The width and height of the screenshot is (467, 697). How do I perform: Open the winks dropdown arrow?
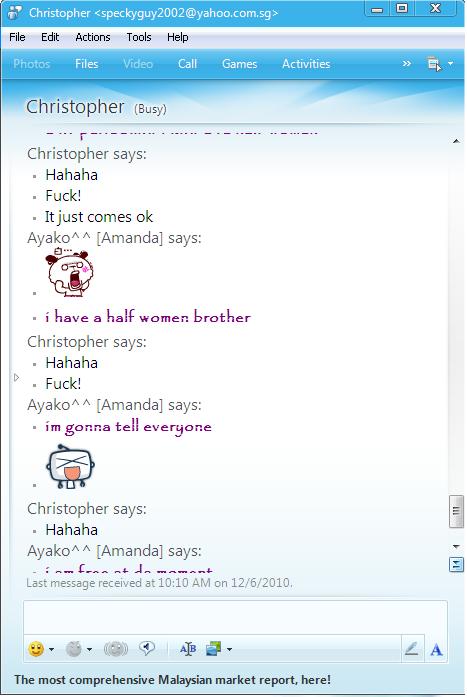point(89,649)
